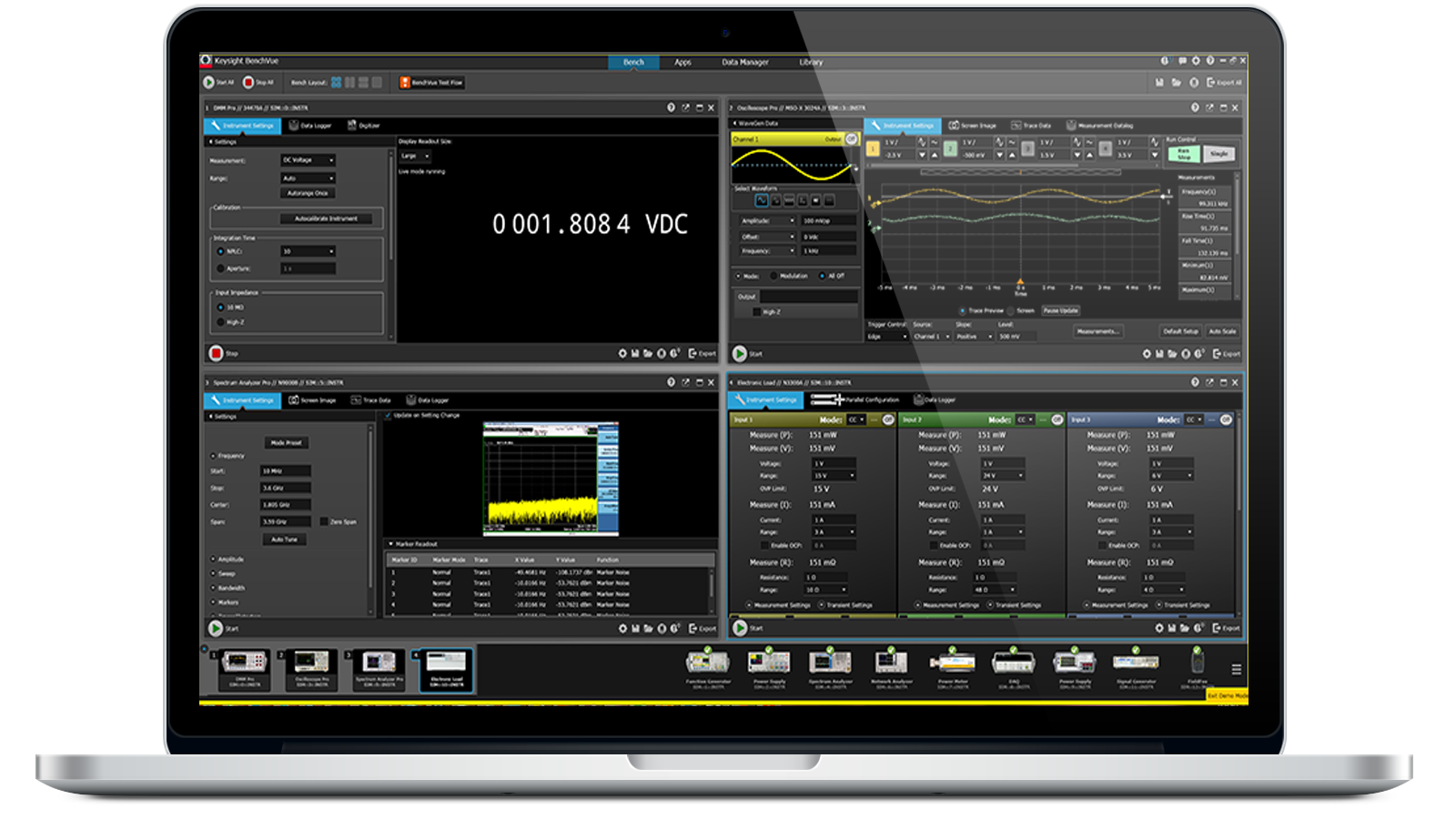Open the Measurement DC Voltage dropdown

[308, 159]
